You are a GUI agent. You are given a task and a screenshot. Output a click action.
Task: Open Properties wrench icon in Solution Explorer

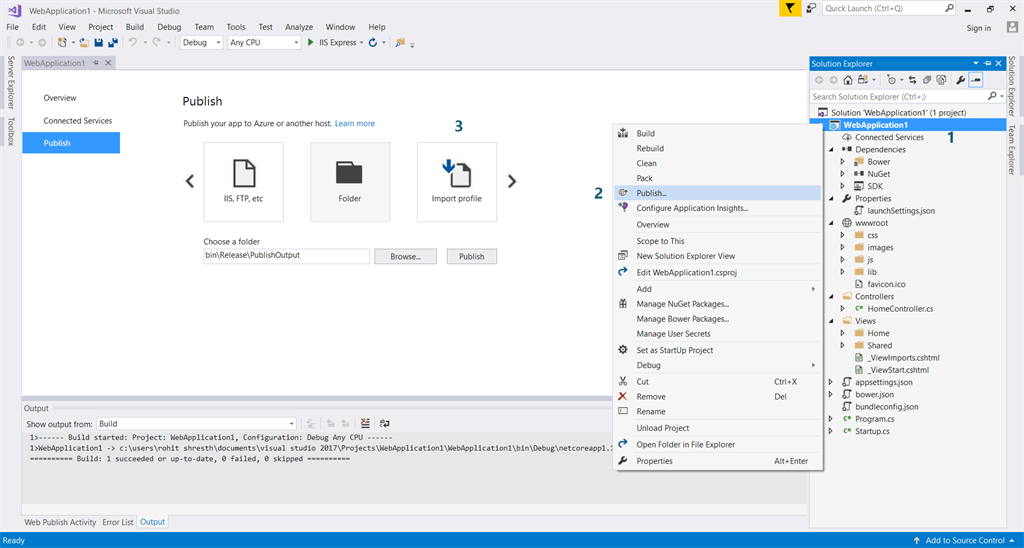click(x=961, y=80)
